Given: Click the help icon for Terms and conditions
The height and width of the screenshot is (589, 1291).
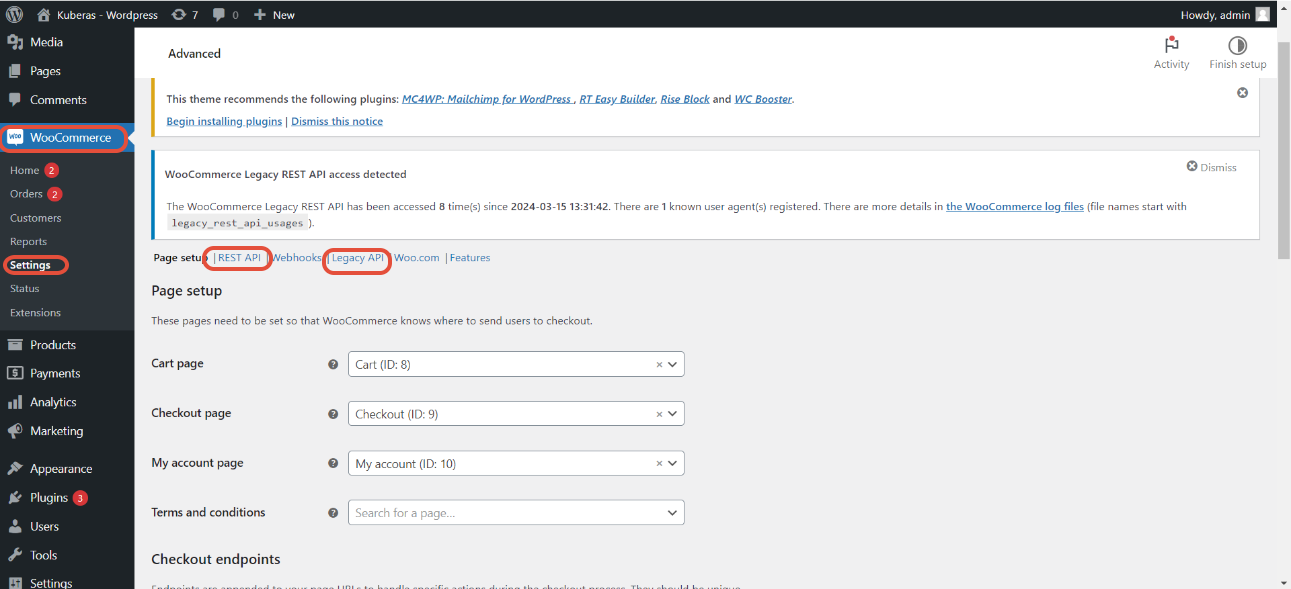Looking at the screenshot, I should click(x=333, y=513).
